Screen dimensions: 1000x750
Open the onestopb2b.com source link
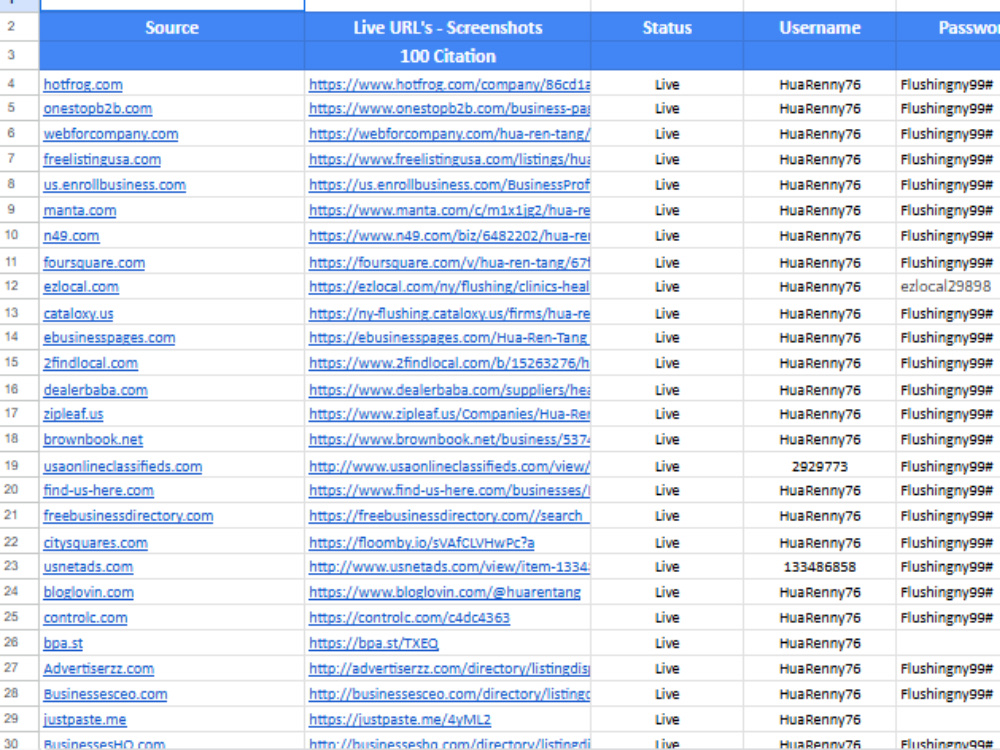coord(98,108)
